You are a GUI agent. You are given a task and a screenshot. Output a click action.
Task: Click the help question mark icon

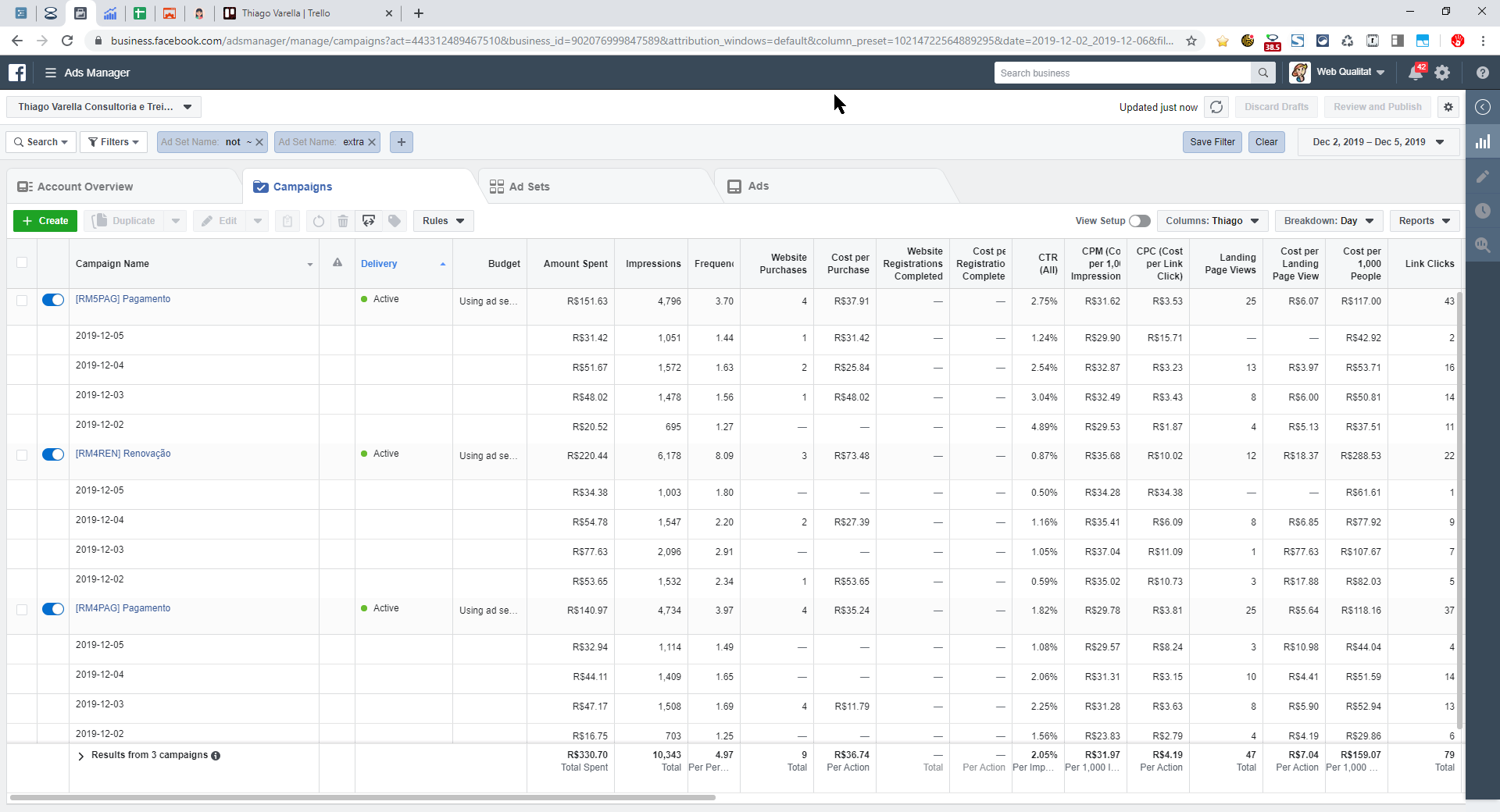point(1482,73)
